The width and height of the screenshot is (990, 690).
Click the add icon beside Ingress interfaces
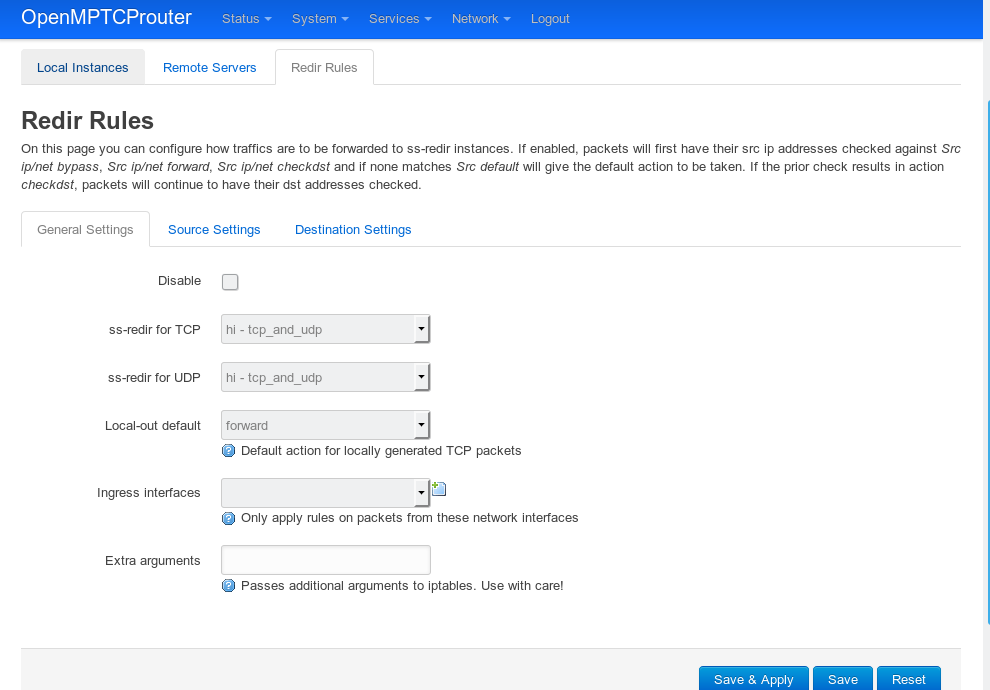[x=439, y=489]
